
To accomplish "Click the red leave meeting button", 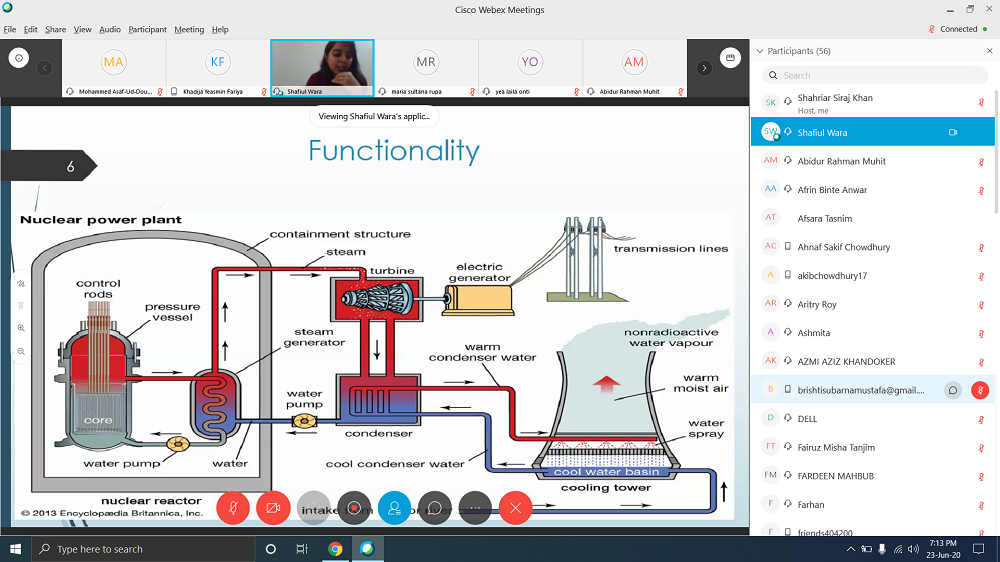I will (x=516, y=508).
